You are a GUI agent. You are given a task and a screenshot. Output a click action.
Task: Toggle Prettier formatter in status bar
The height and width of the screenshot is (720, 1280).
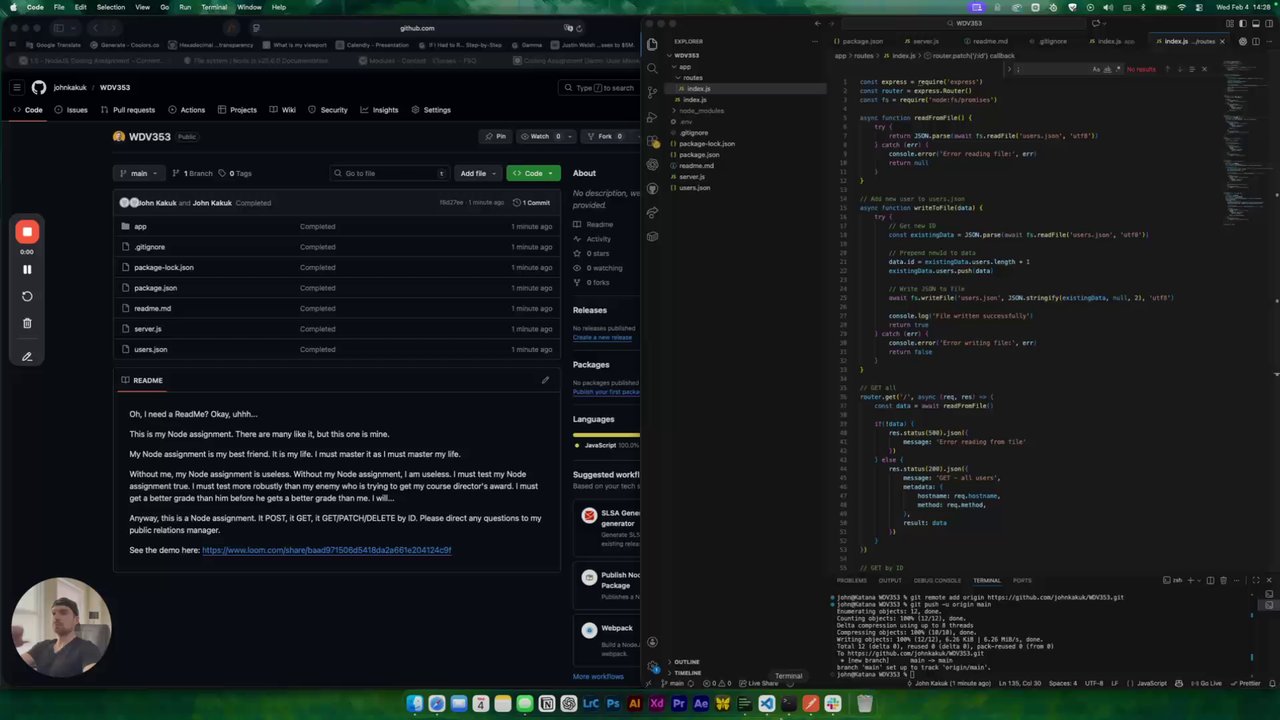1246,683
